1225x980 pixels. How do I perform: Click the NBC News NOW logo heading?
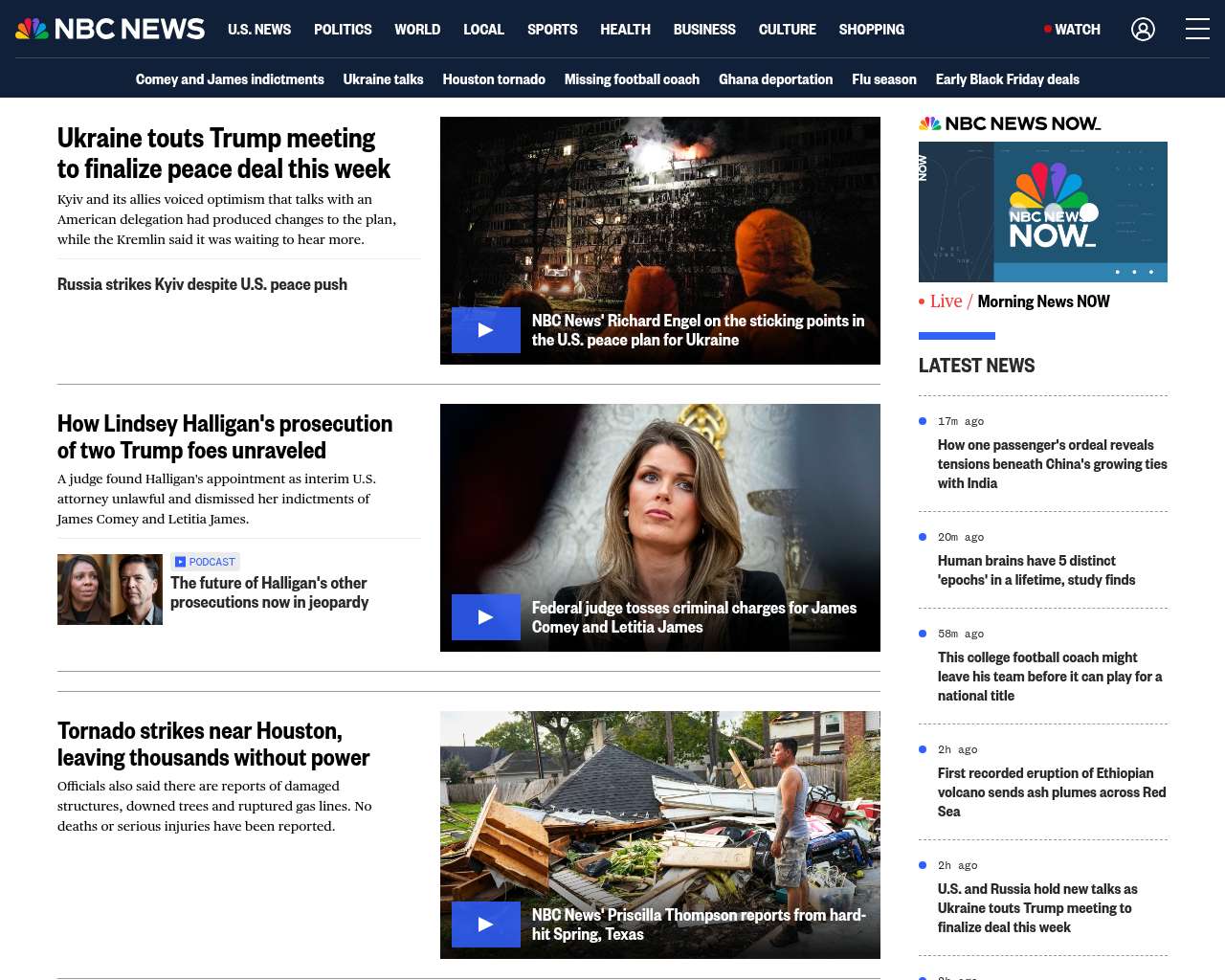tap(1010, 123)
